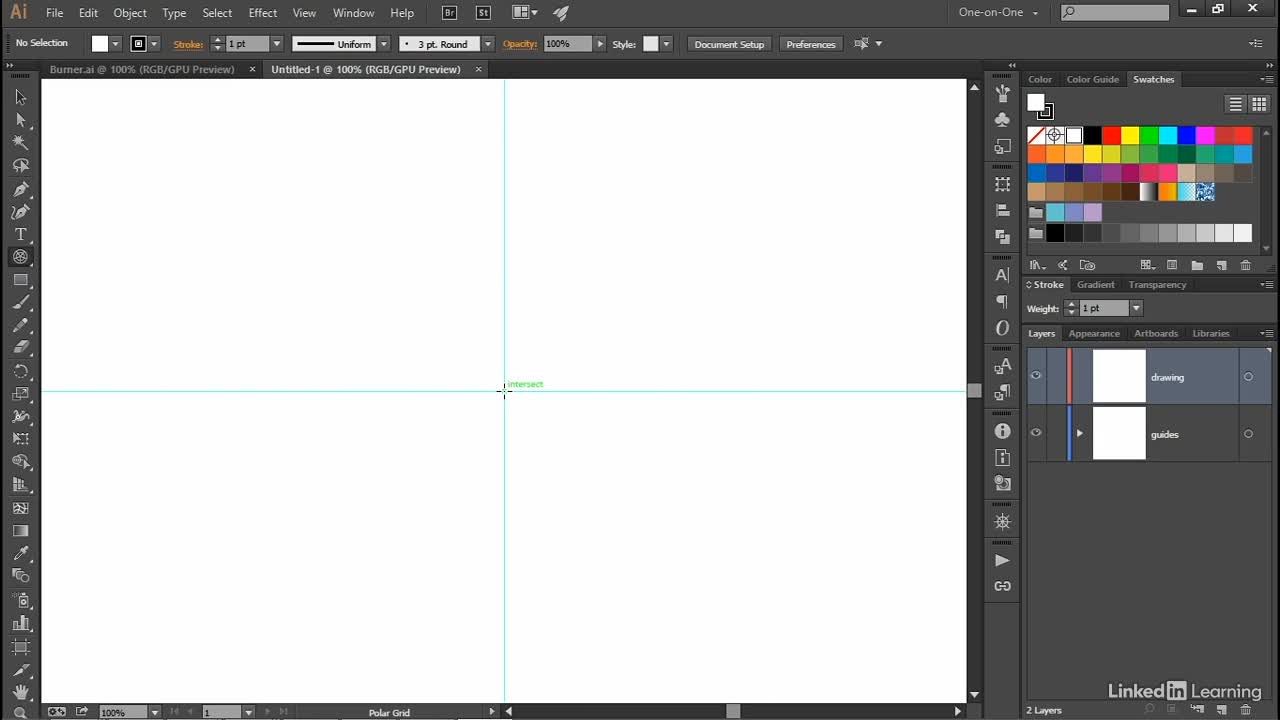This screenshot has width=1280, height=720.
Task: Switch swatches to list view
Action: pos(1236,104)
